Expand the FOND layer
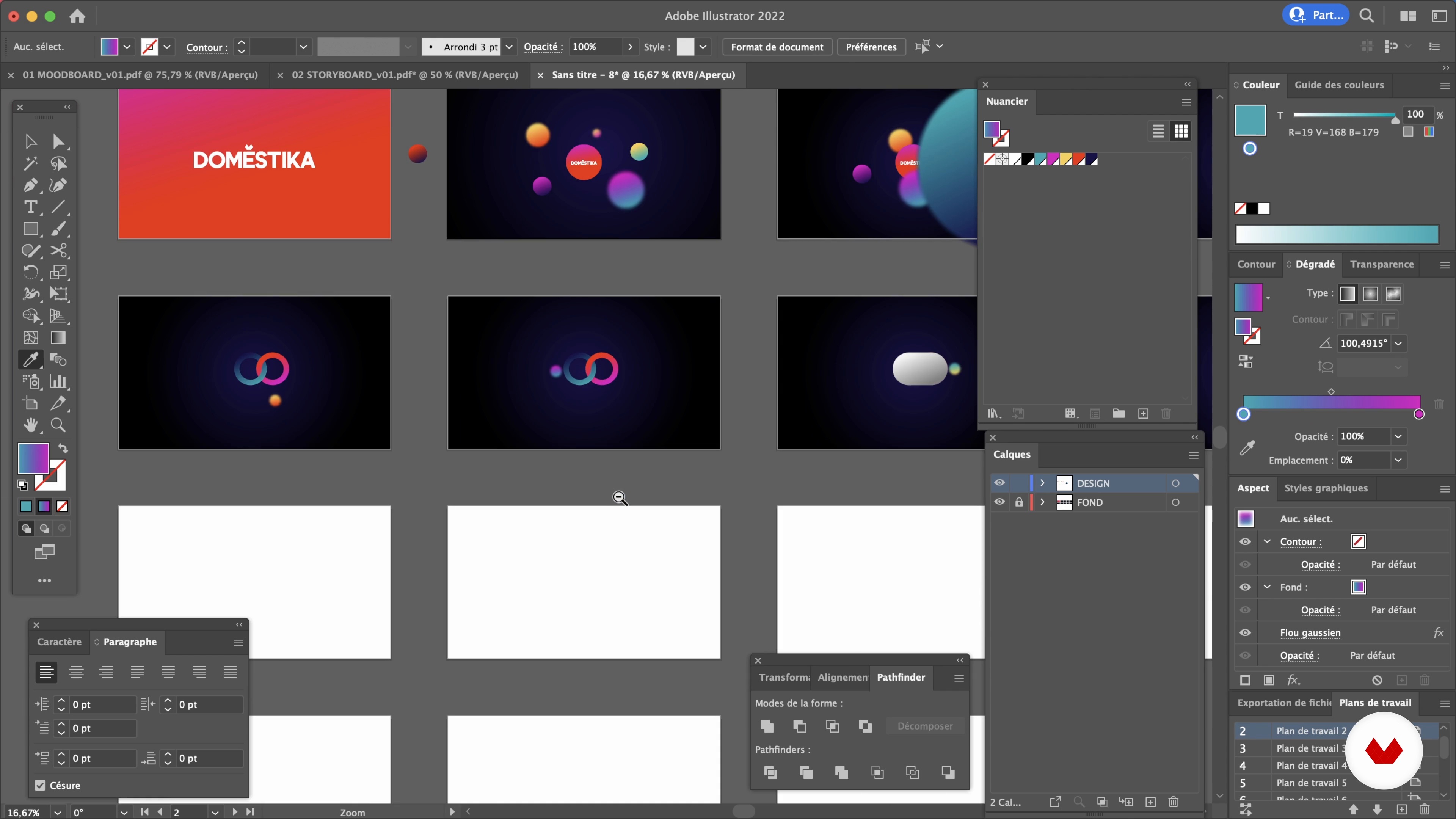1456x819 pixels. (x=1042, y=502)
